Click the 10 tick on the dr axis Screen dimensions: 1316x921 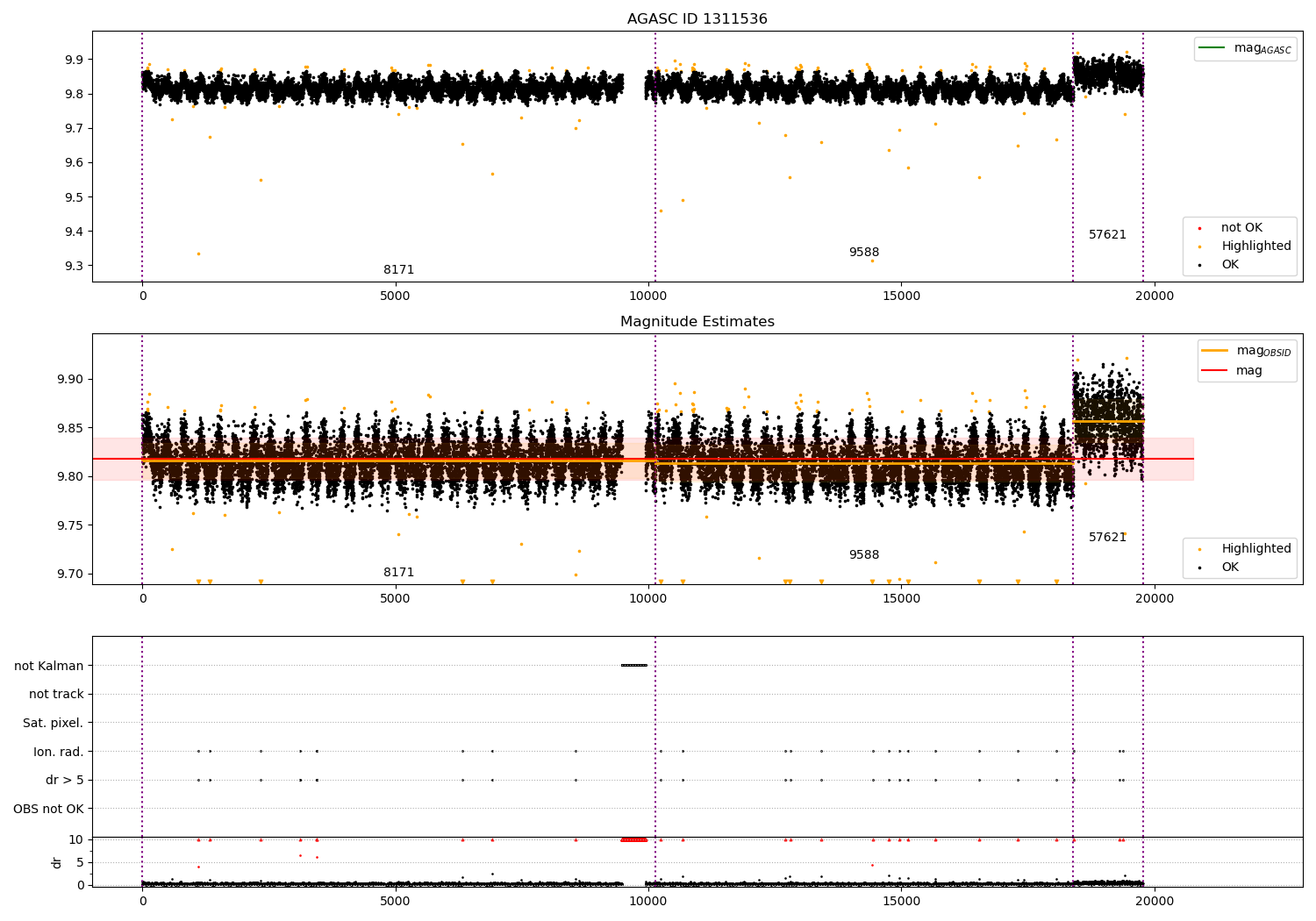point(78,839)
